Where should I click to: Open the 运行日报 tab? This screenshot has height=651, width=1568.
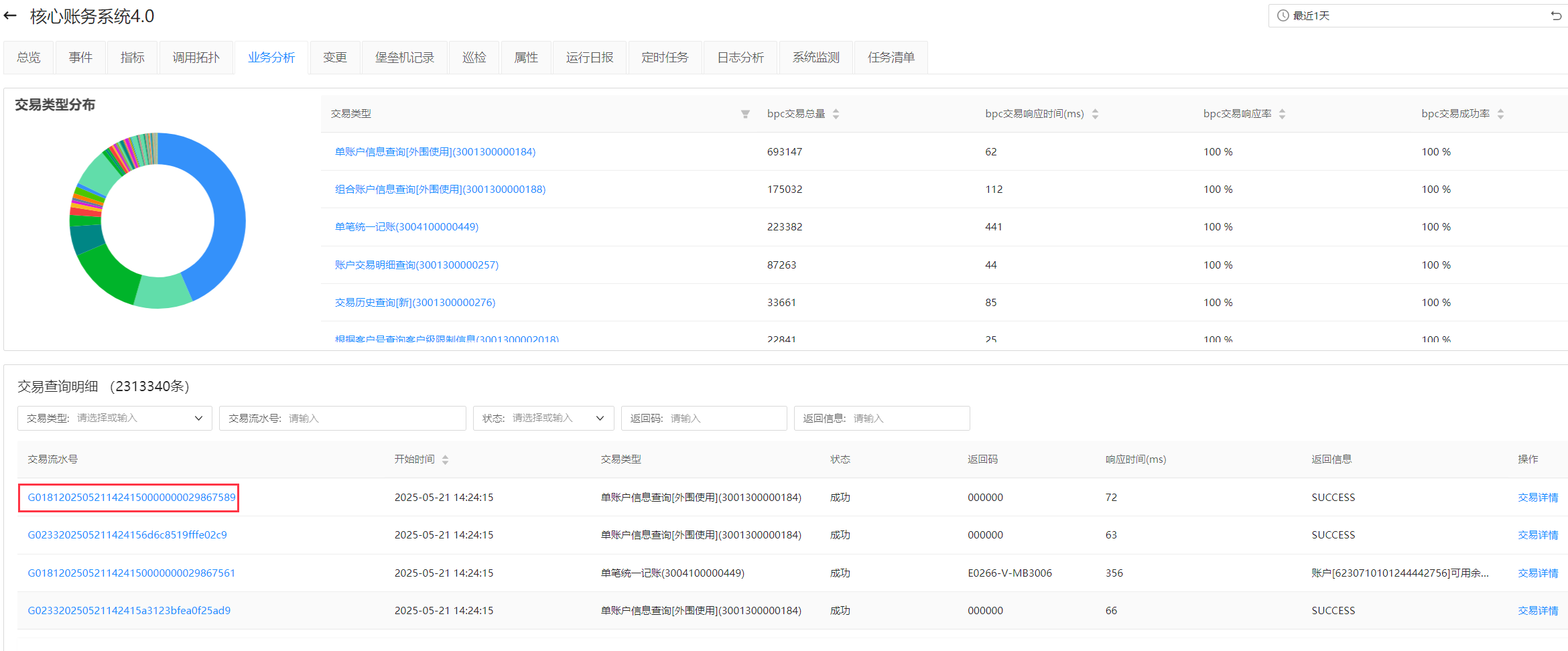pos(590,58)
